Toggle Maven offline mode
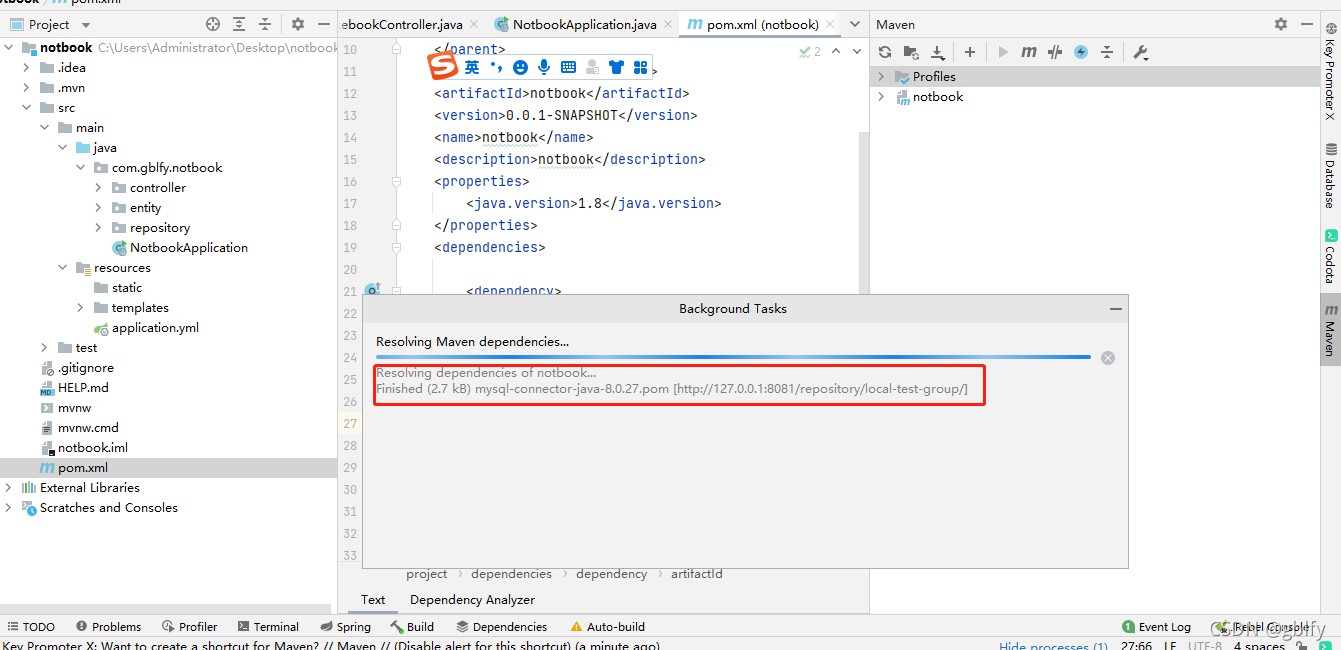 1055,52
